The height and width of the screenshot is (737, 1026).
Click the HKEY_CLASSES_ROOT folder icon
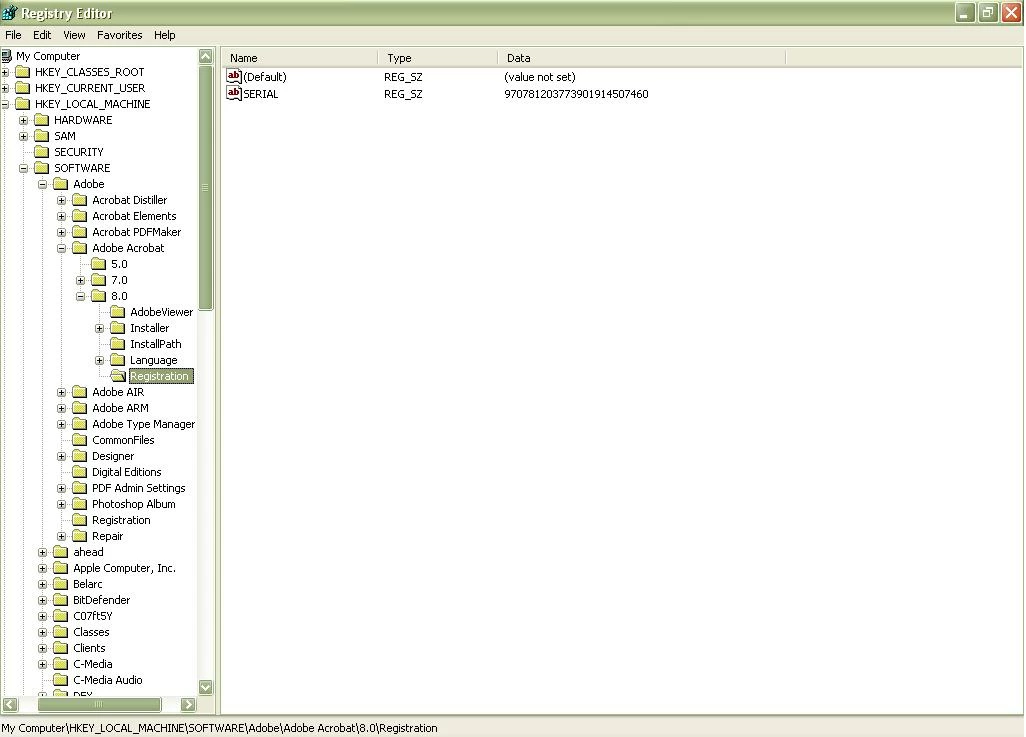[23, 72]
